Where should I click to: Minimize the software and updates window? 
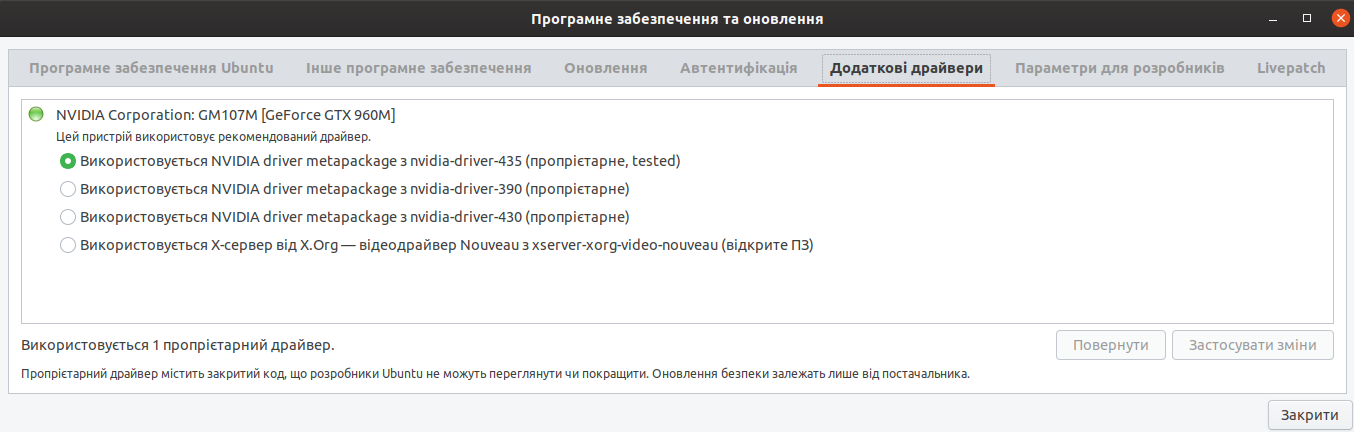(x=1274, y=19)
